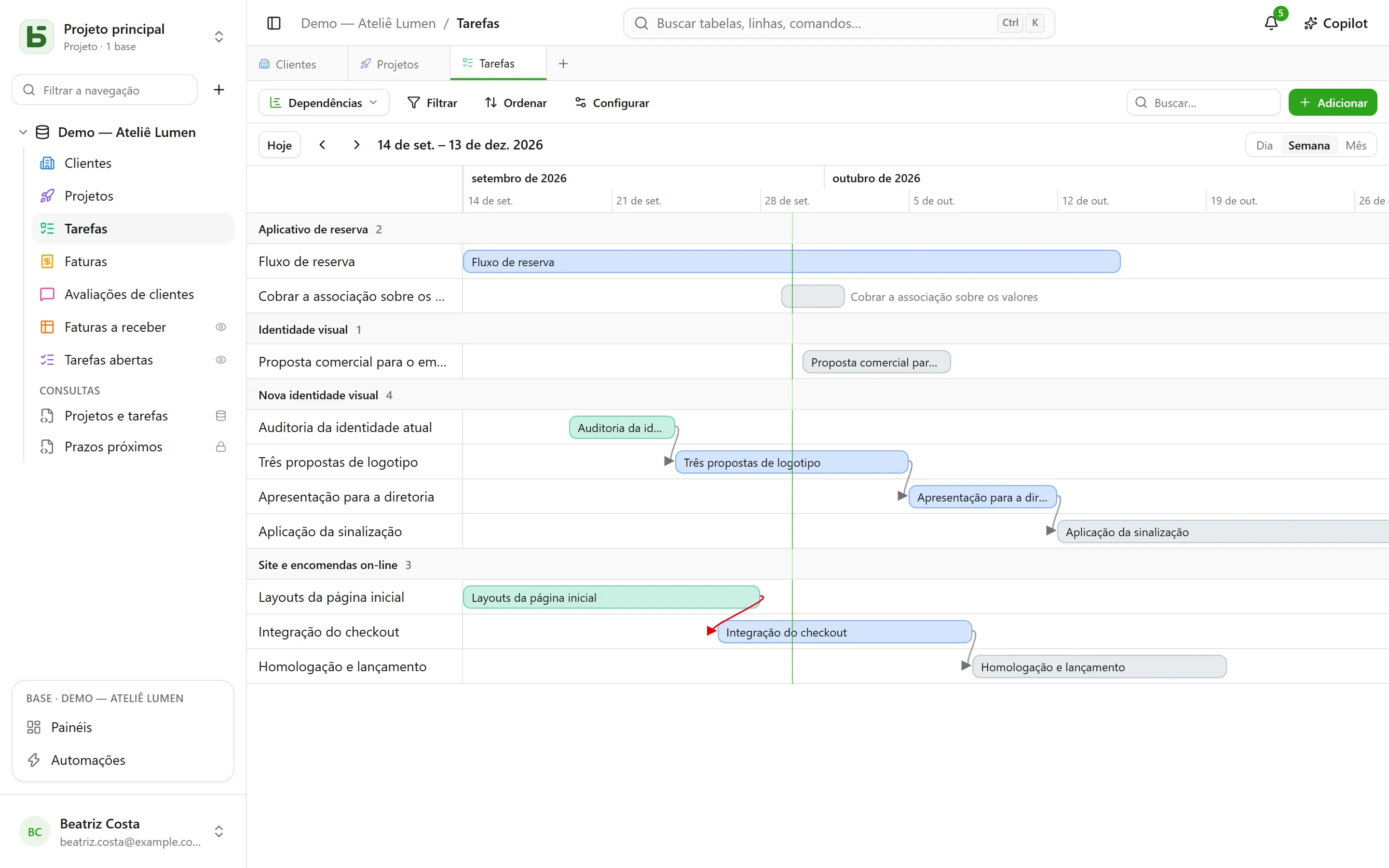Click the green Adicionar button

click(1332, 103)
